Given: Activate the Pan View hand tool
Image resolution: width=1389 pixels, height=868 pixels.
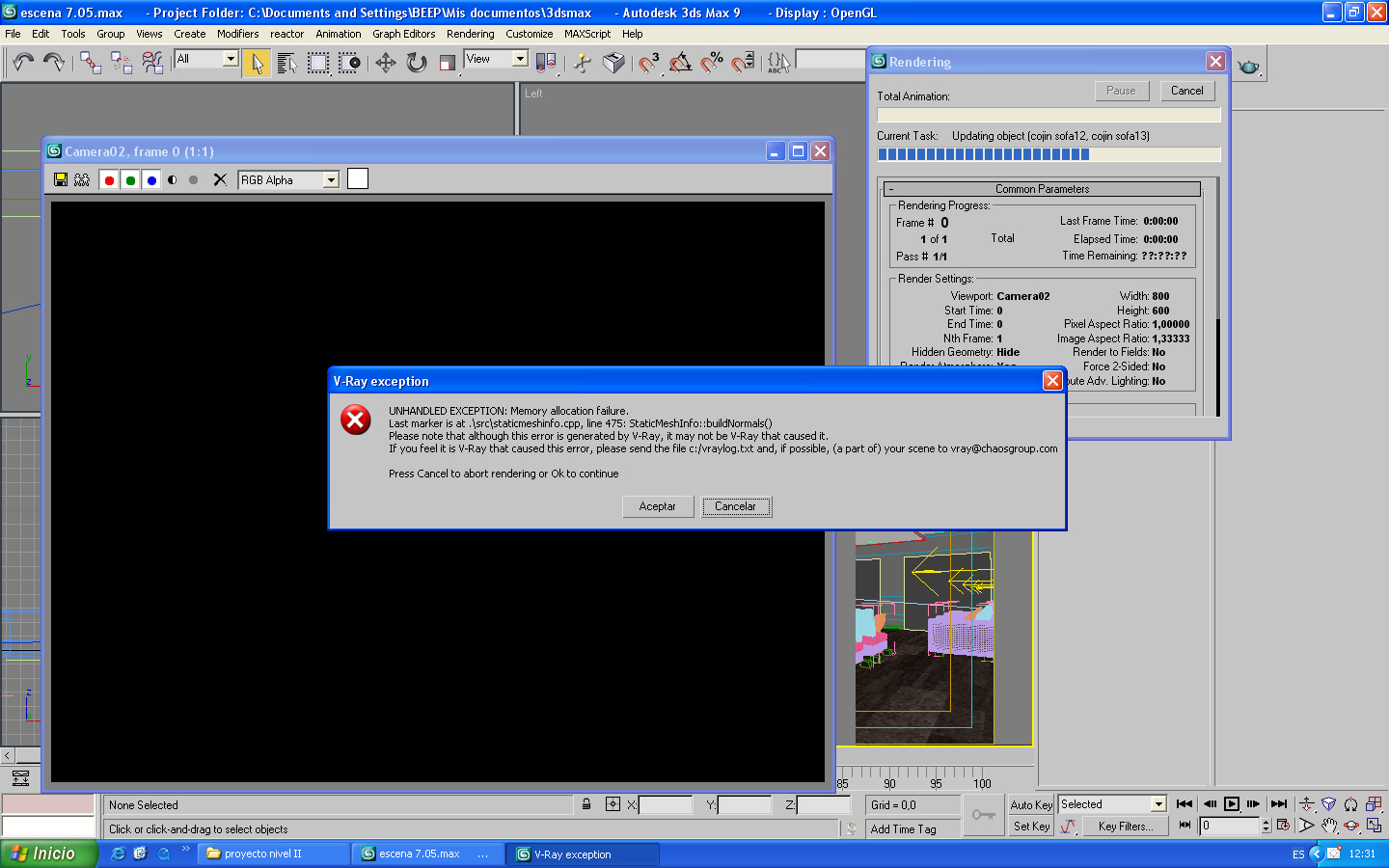Looking at the screenshot, I should (1329, 826).
